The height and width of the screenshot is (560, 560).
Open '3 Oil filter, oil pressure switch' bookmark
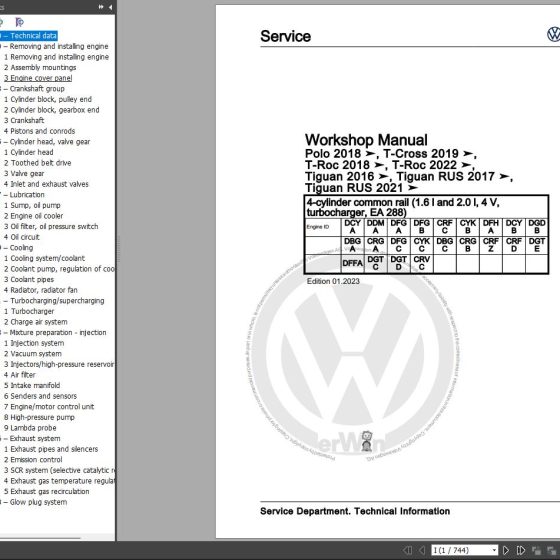tap(51, 226)
